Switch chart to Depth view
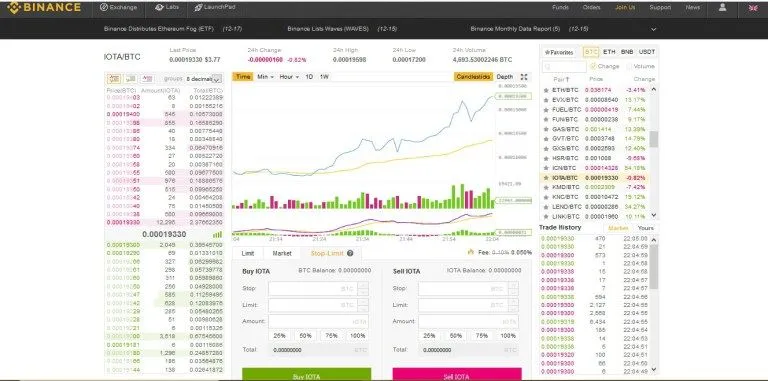 [505, 77]
